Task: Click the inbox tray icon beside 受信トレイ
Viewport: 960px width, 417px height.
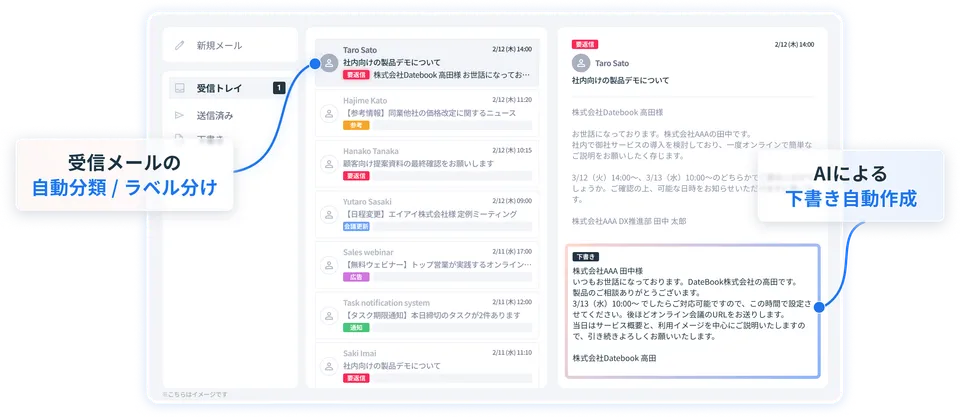Action: coord(179,88)
